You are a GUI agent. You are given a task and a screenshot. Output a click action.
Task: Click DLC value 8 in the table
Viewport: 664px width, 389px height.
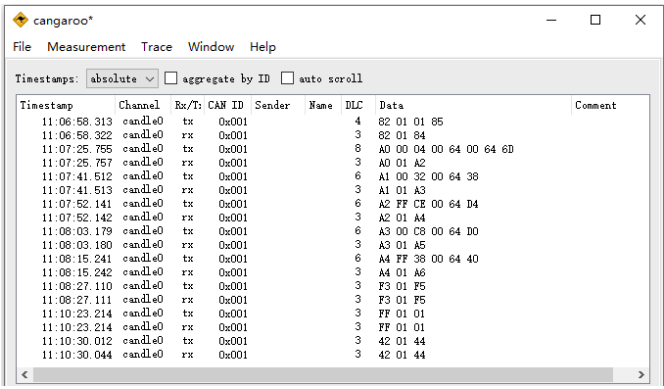358,149
